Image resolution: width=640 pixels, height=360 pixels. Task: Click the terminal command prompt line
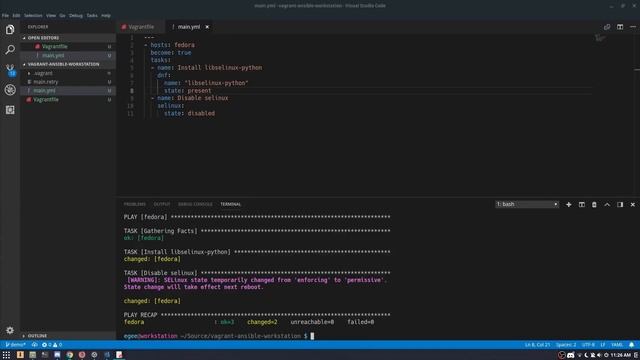(x=219, y=336)
